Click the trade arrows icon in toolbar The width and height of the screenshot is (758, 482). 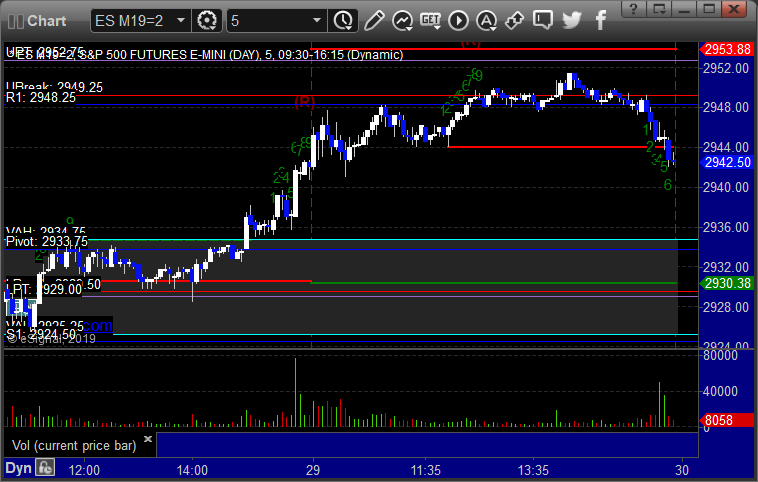click(514, 21)
